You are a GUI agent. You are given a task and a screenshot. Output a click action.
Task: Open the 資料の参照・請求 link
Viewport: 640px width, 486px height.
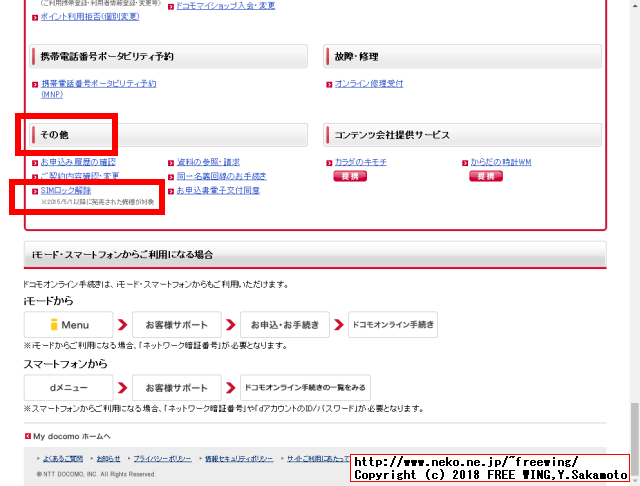click(208, 162)
